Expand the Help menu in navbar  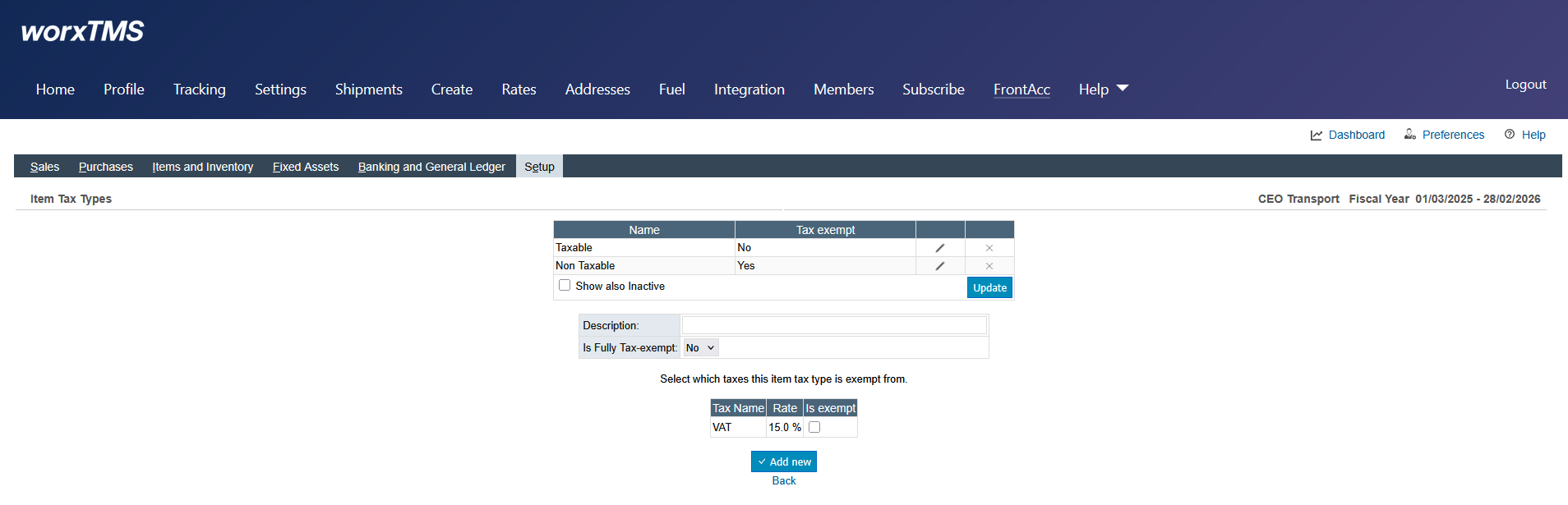(x=1103, y=90)
